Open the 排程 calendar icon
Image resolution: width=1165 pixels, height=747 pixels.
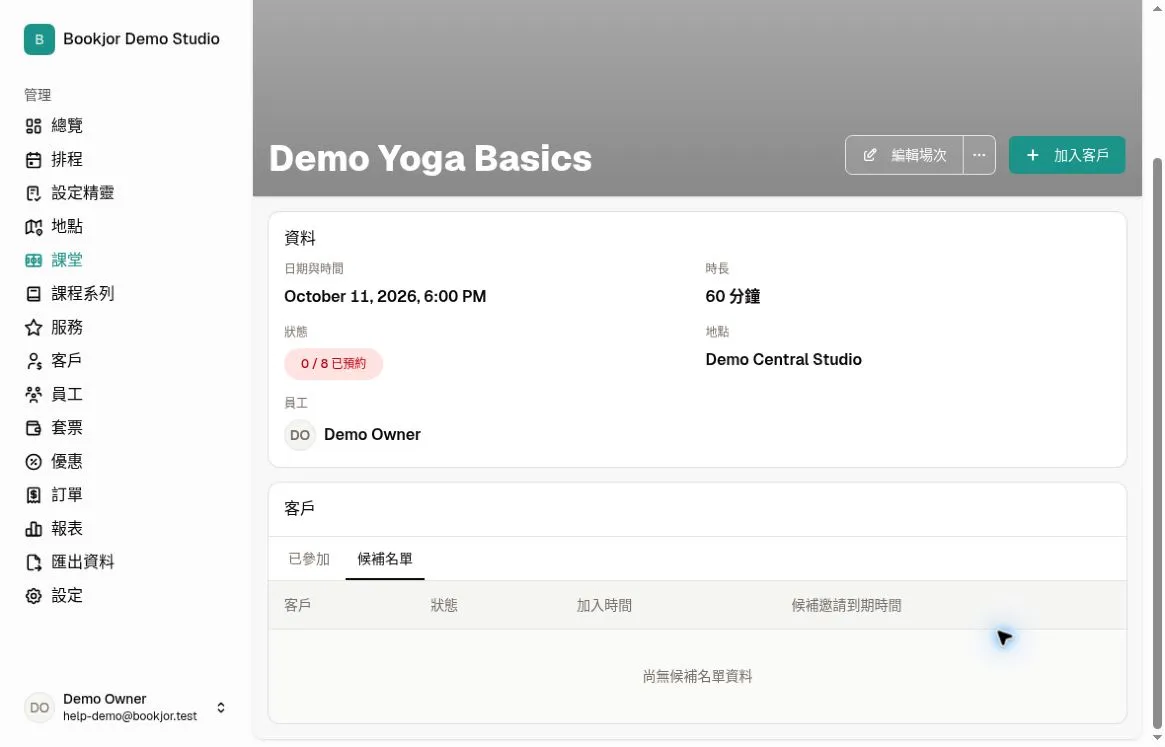[33, 160]
